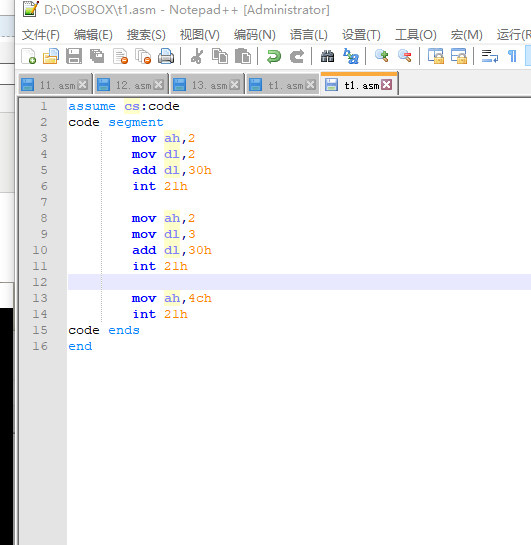Close the active t1.asm tab
Viewport: 531px width, 545px height.
coord(386,84)
